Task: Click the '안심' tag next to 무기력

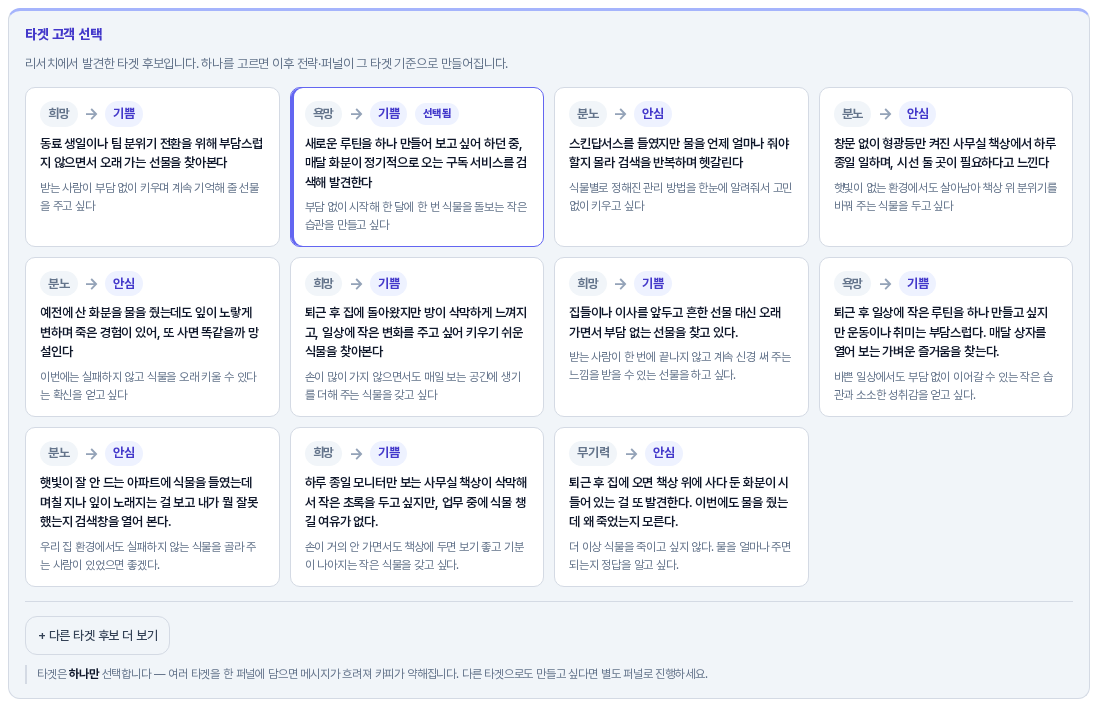Action: click(664, 453)
